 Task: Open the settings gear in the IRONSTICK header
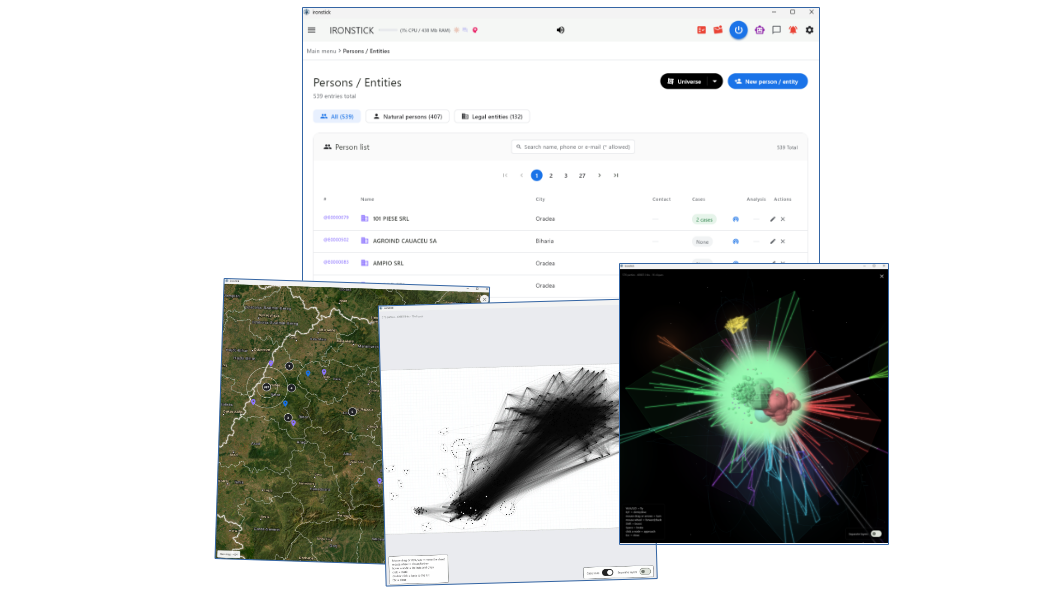tap(810, 30)
